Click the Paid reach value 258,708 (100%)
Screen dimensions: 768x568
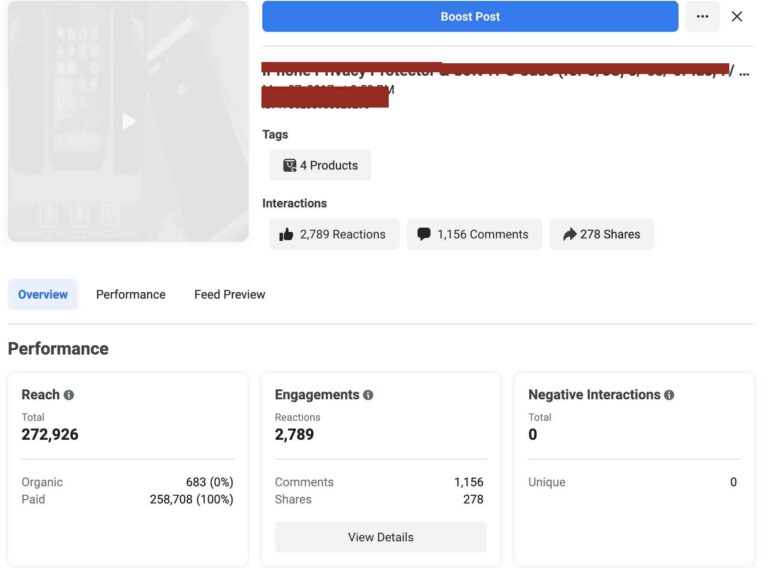(x=192, y=499)
